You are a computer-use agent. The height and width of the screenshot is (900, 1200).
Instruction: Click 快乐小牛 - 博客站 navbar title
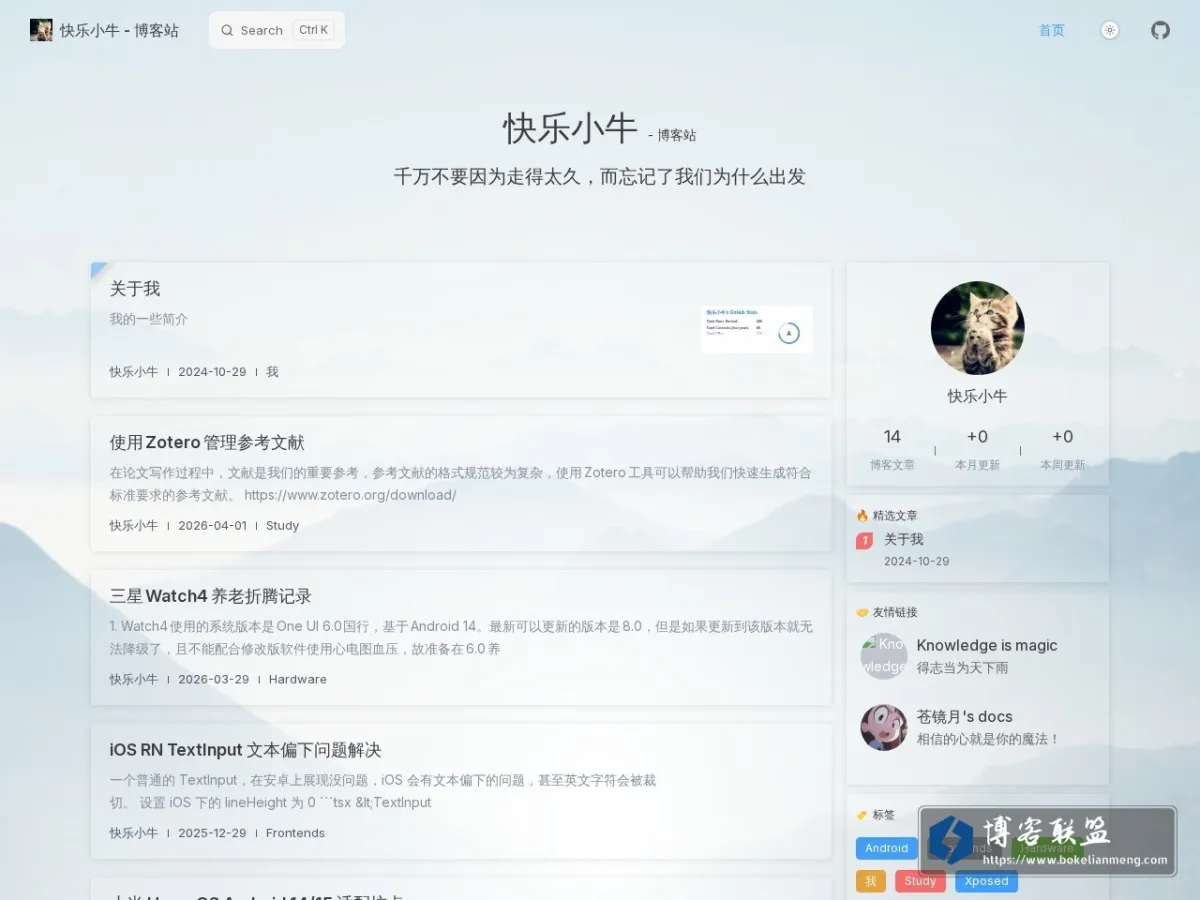click(119, 30)
